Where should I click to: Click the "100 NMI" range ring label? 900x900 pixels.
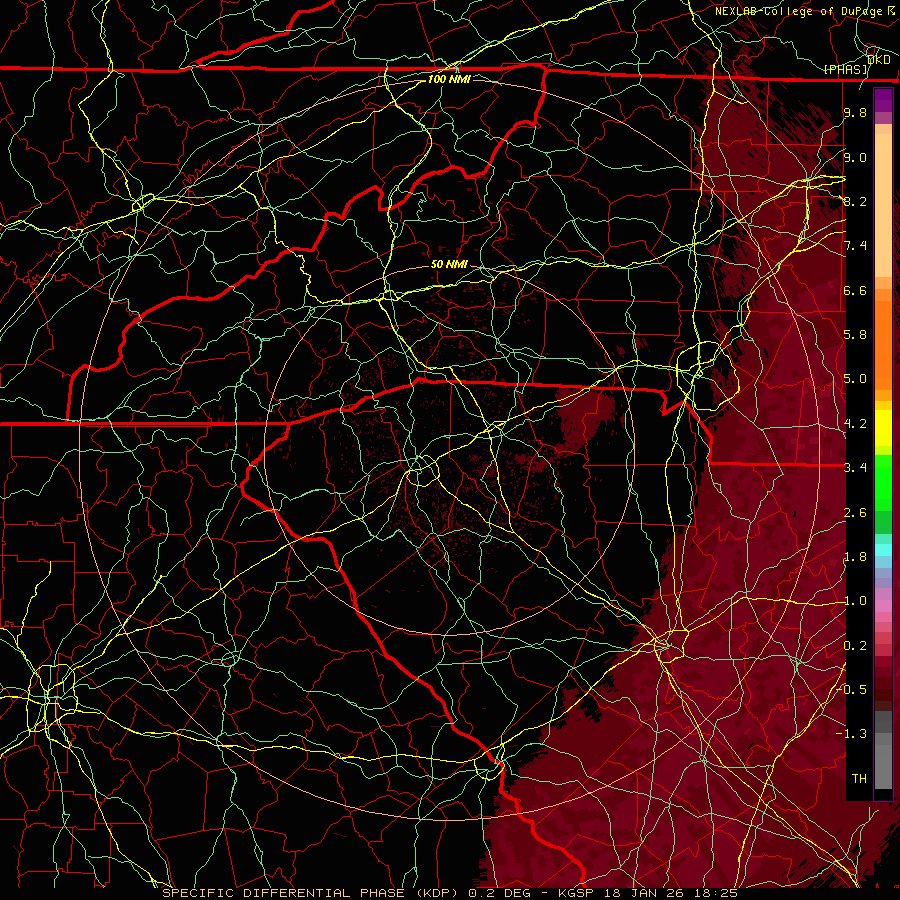pos(449,79)
